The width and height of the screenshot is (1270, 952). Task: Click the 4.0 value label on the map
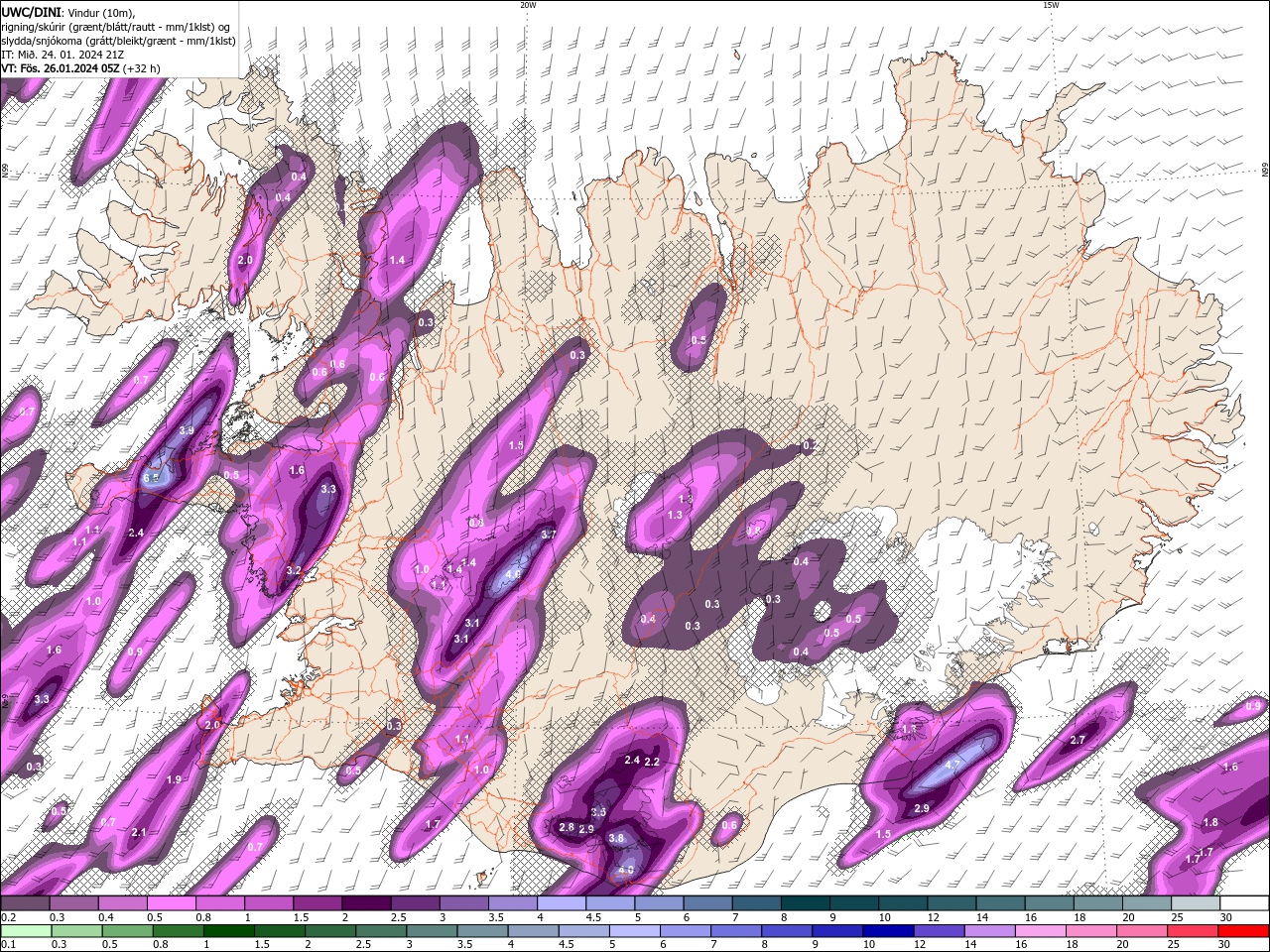(625, 871)
